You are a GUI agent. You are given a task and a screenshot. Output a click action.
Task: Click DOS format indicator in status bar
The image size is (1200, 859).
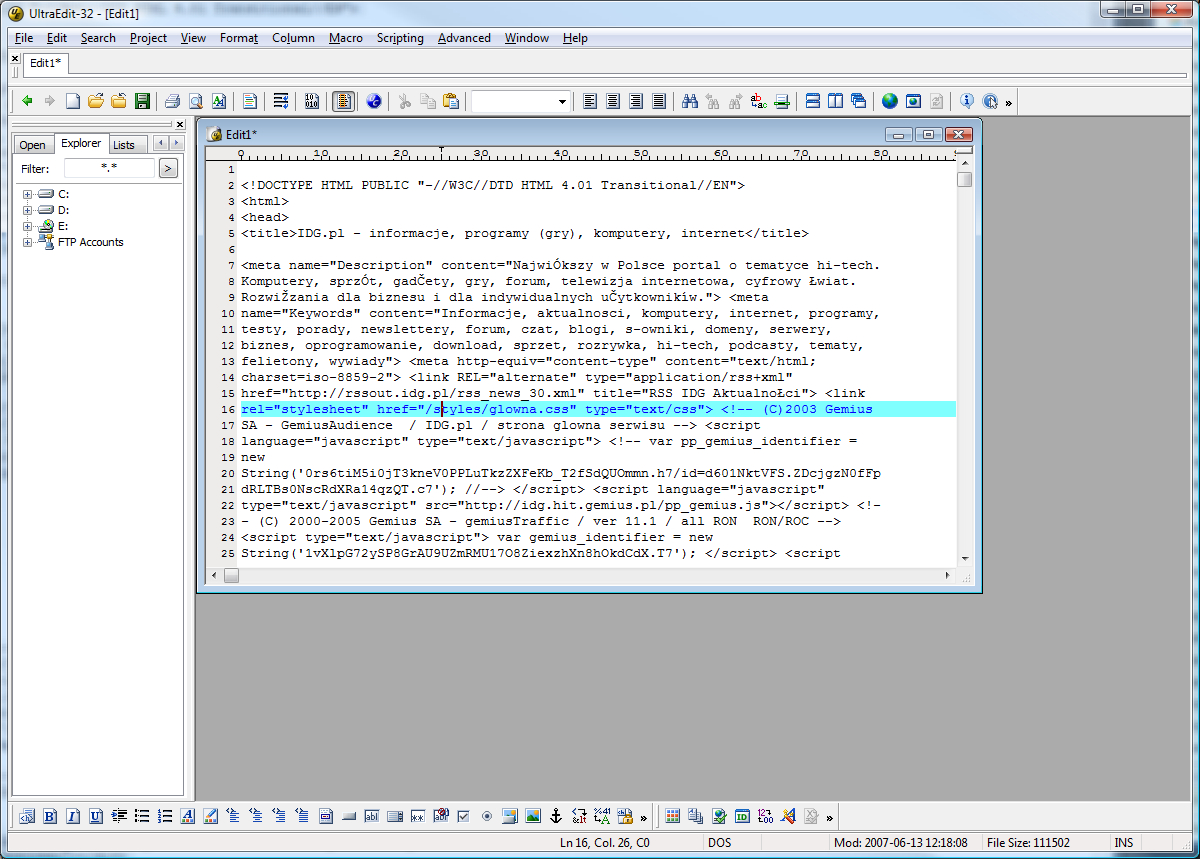720,843
